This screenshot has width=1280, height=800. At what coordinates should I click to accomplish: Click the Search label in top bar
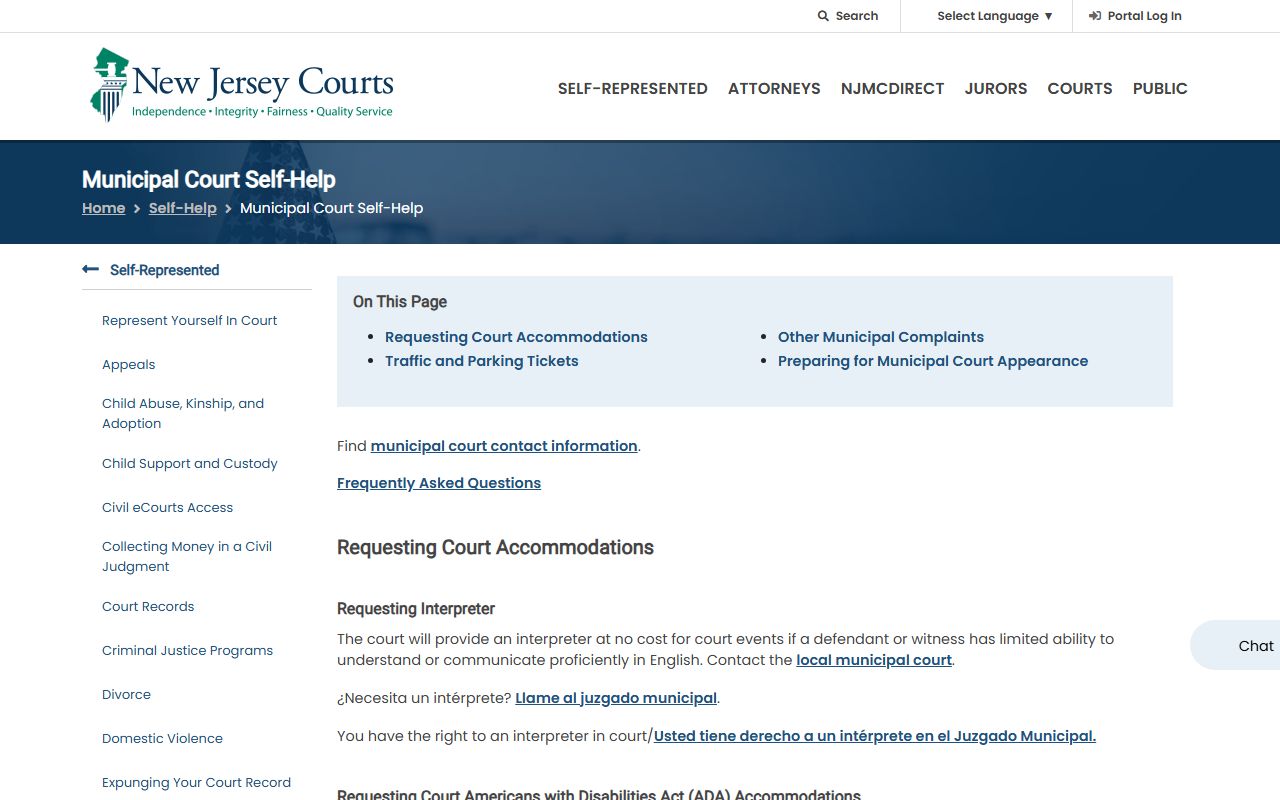[x=857, y=16]
